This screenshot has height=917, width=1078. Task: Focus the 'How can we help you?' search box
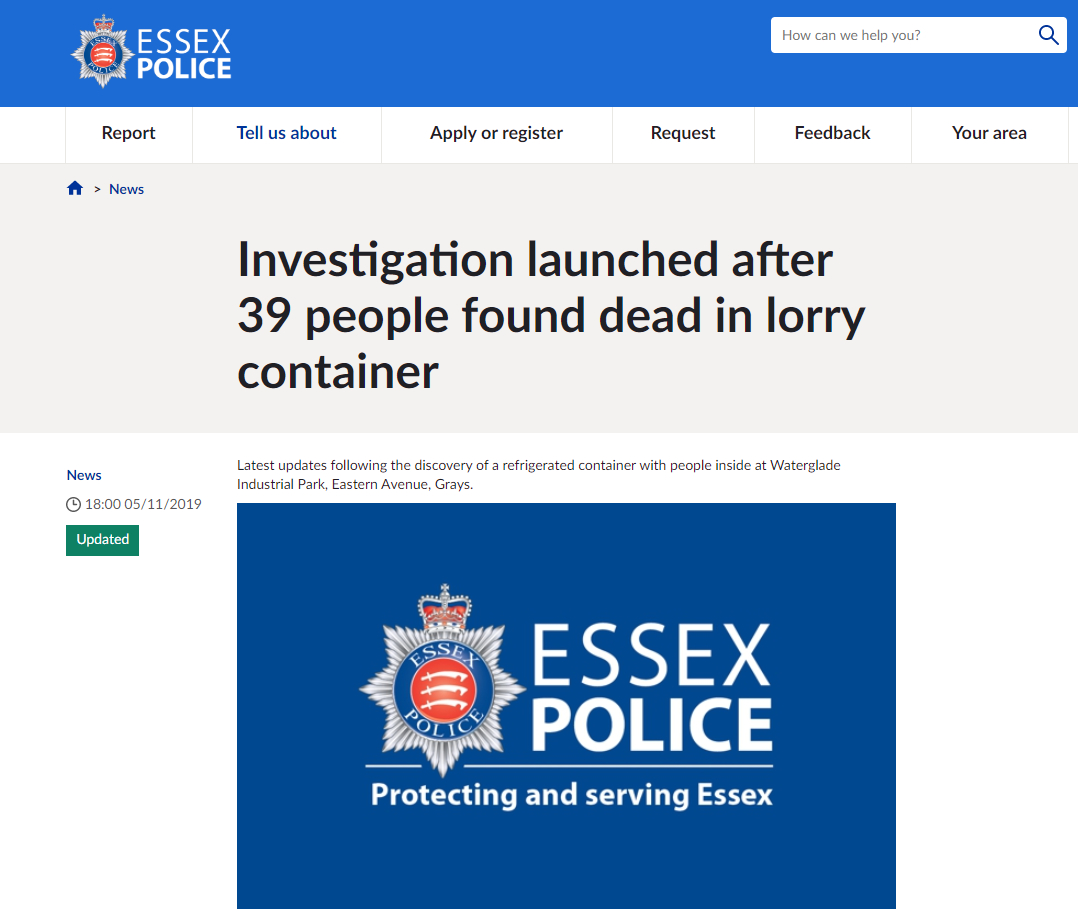tap(900, 35)
